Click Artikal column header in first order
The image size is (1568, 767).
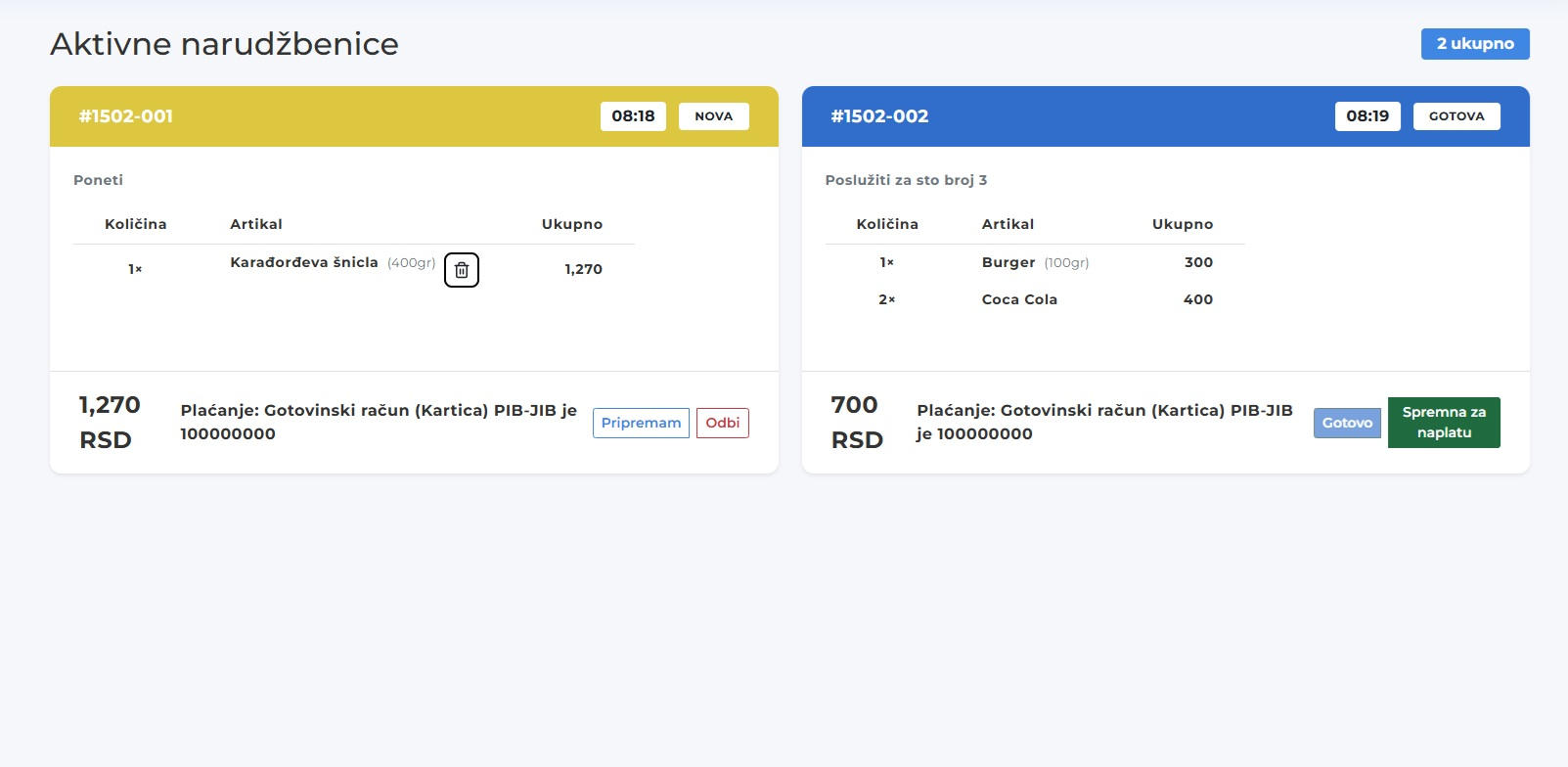[x=256, y=224]
